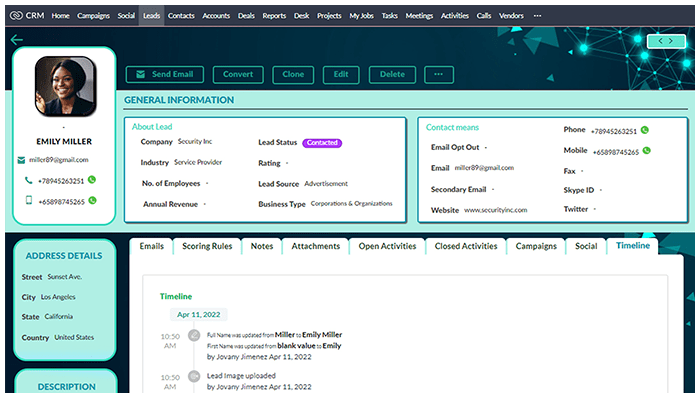Open the Deals module

click(246, 16)
